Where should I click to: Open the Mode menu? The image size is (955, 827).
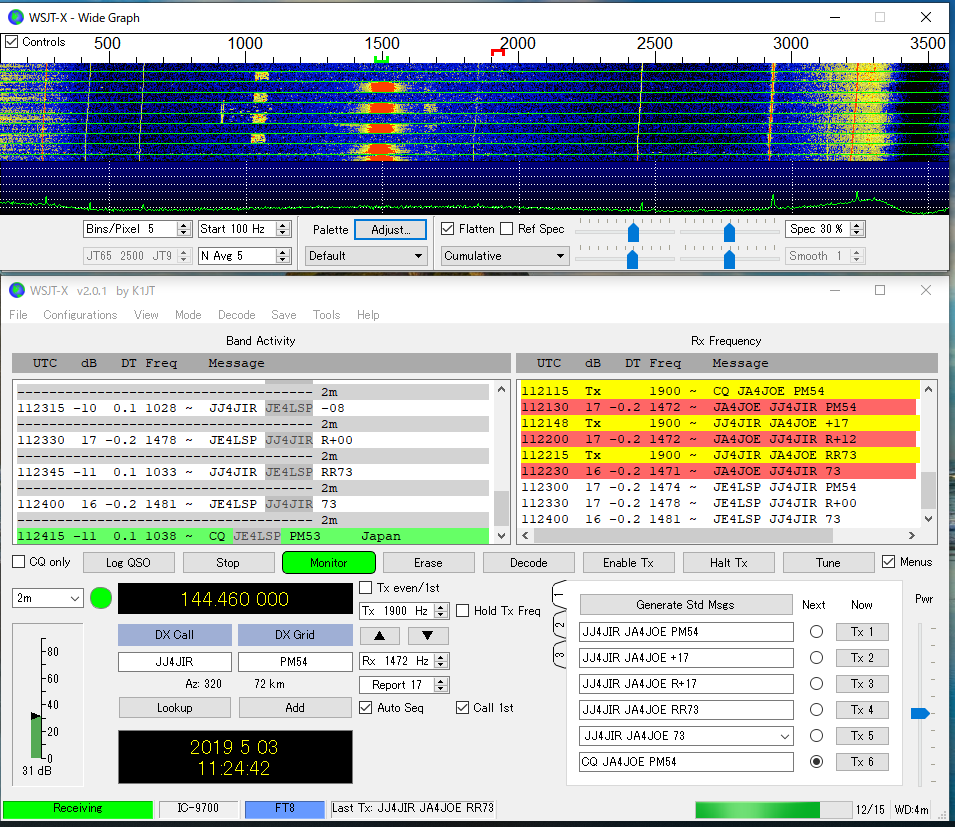tap(188, 315)
